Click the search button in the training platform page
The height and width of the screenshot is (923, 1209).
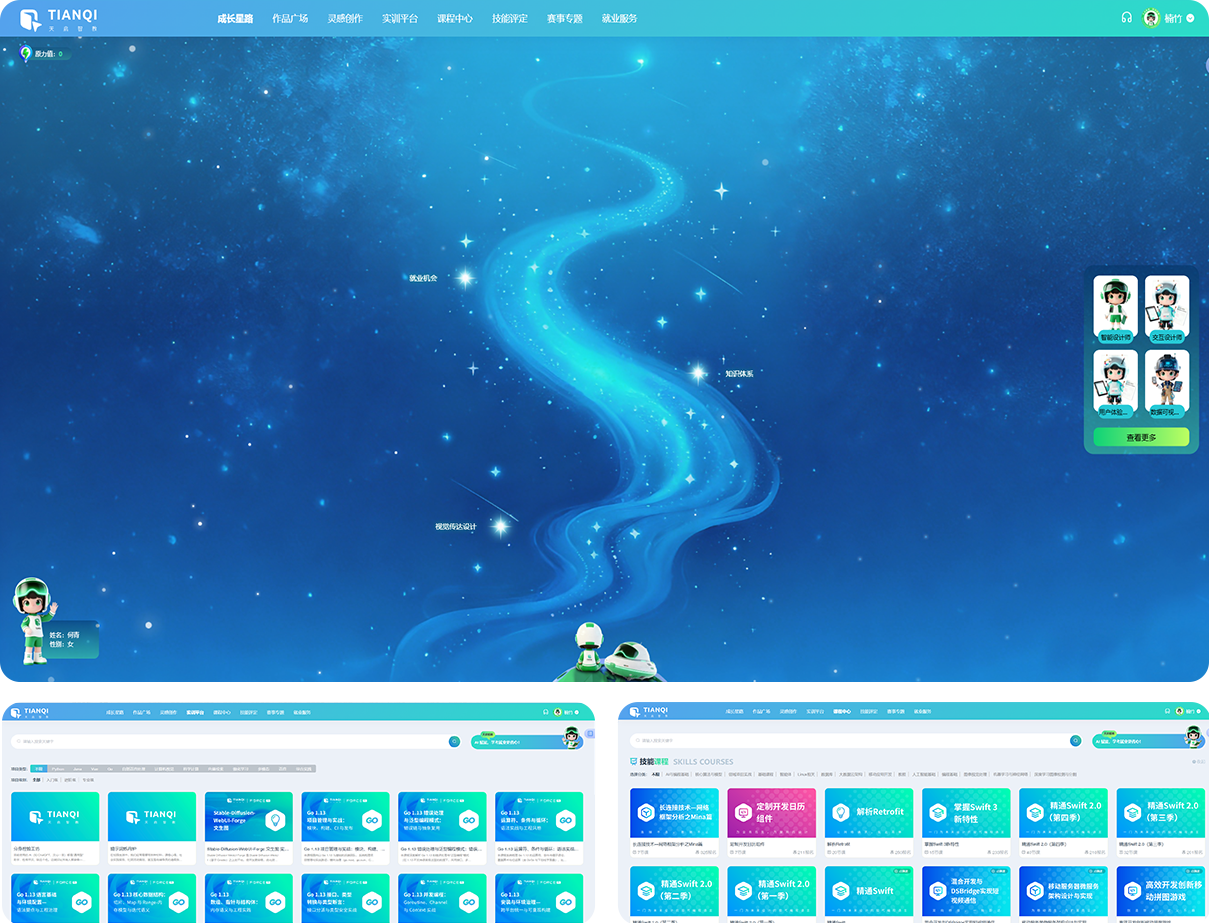point(455,741)
